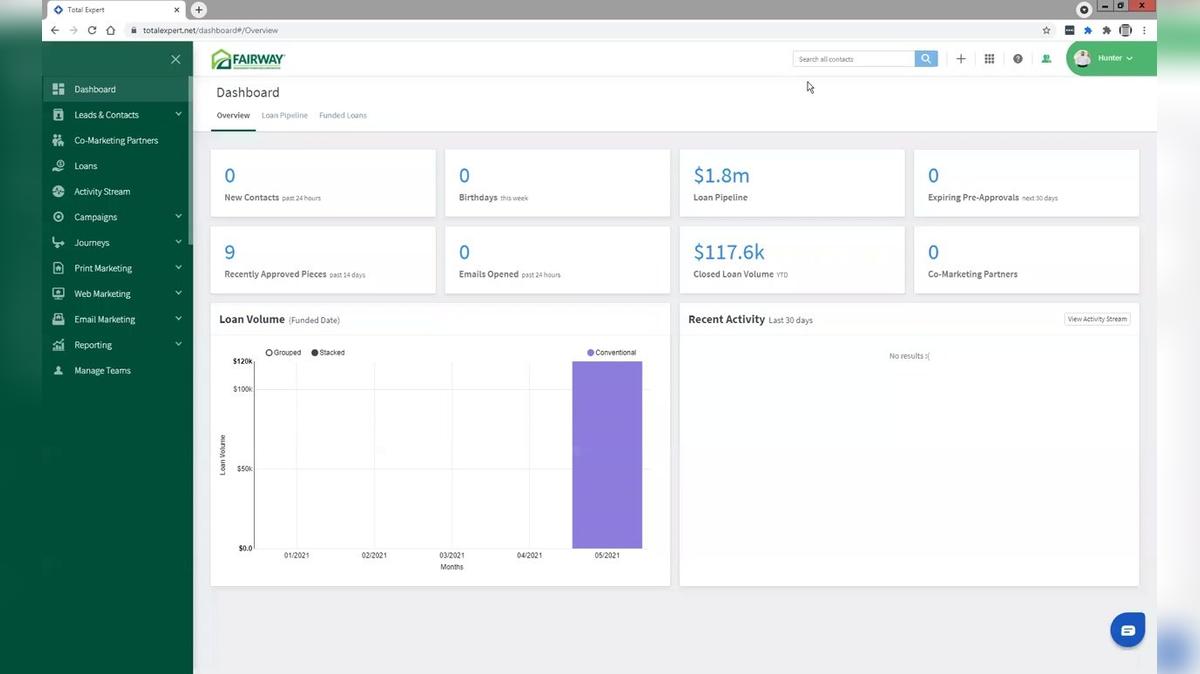This screenshot has width=1200, height=674.
Task: Select the Grouped chart option
Action: tap(283, 353)
